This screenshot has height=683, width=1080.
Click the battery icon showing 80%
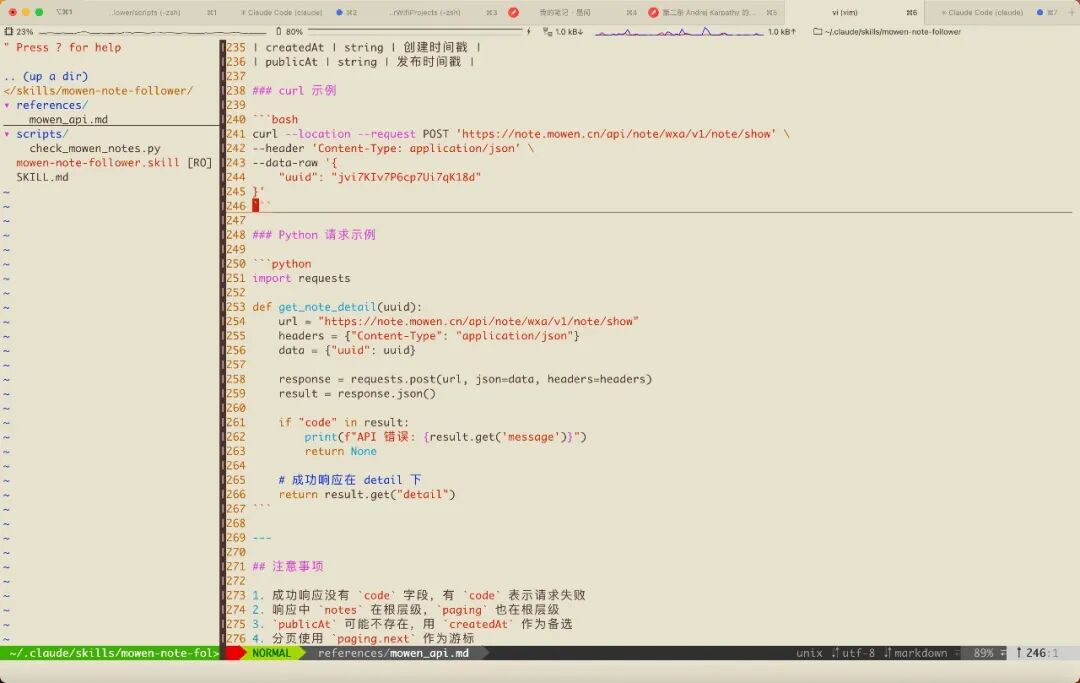tap(278, 32)
